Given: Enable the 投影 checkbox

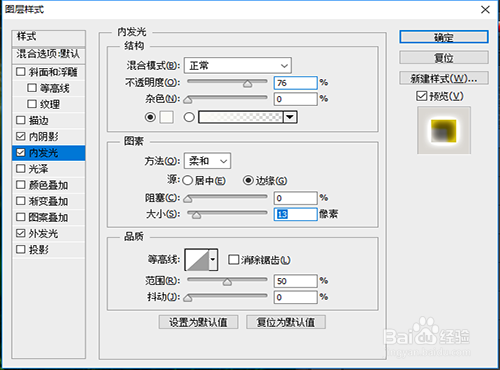Looking at the screenshot, I should tap(21, 249).
